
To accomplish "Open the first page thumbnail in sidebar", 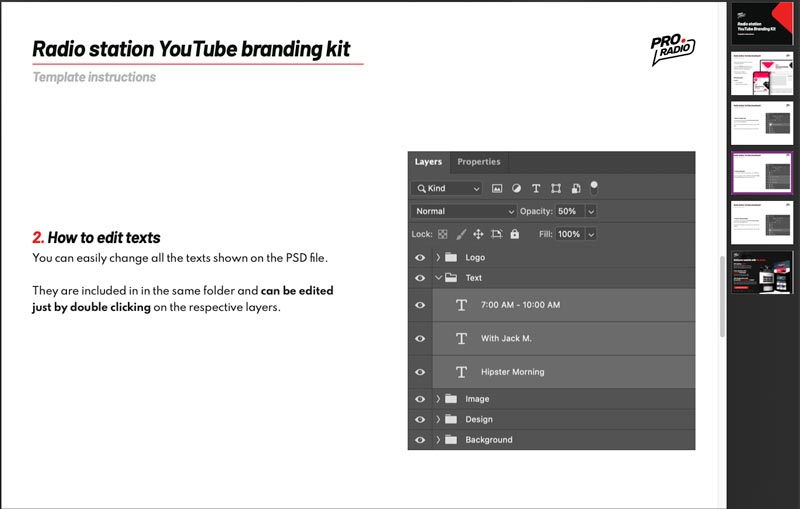I will coord(762,24).
